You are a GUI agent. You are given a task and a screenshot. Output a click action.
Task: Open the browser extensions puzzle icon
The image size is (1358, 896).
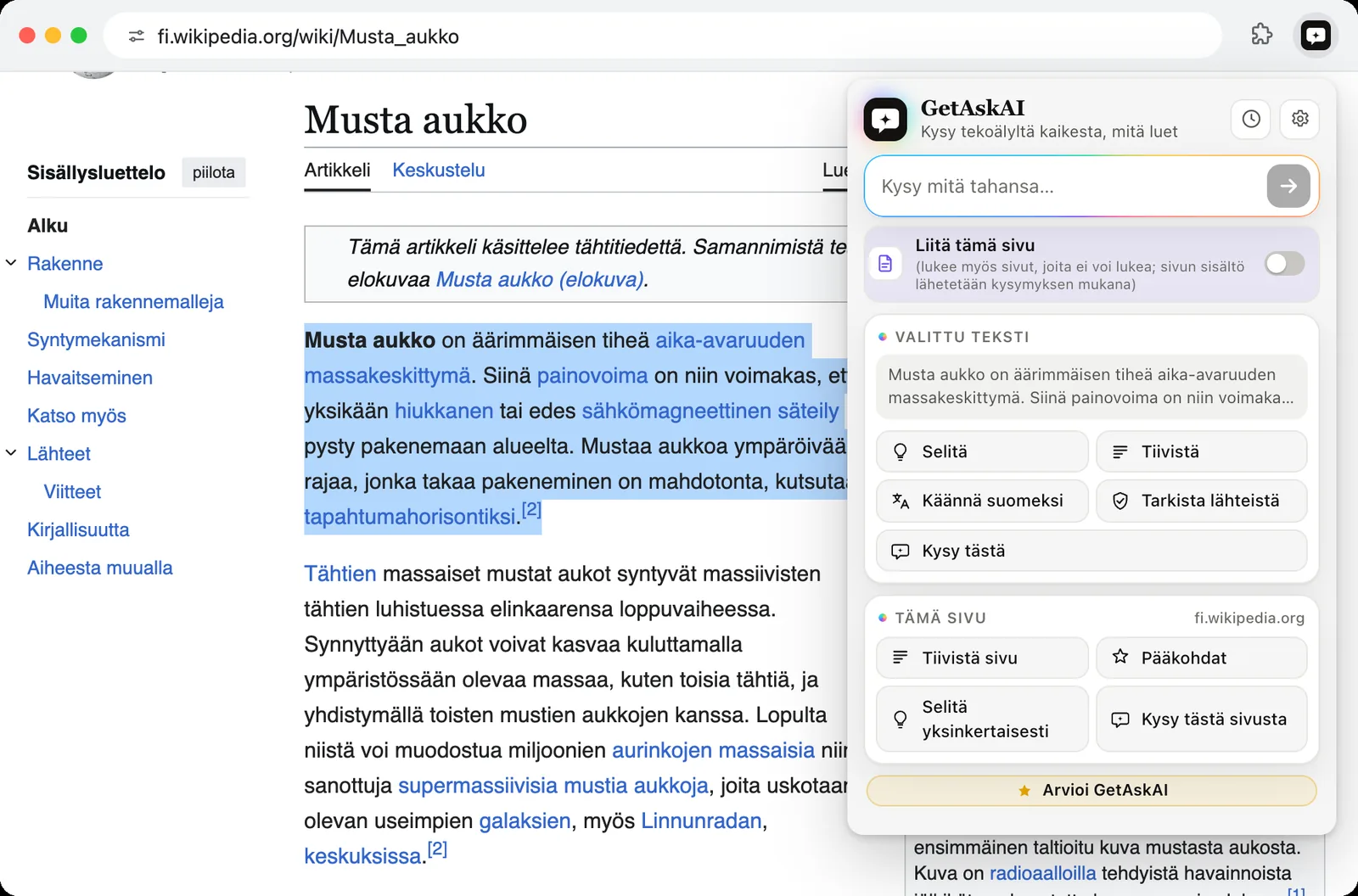point(1262,35)
